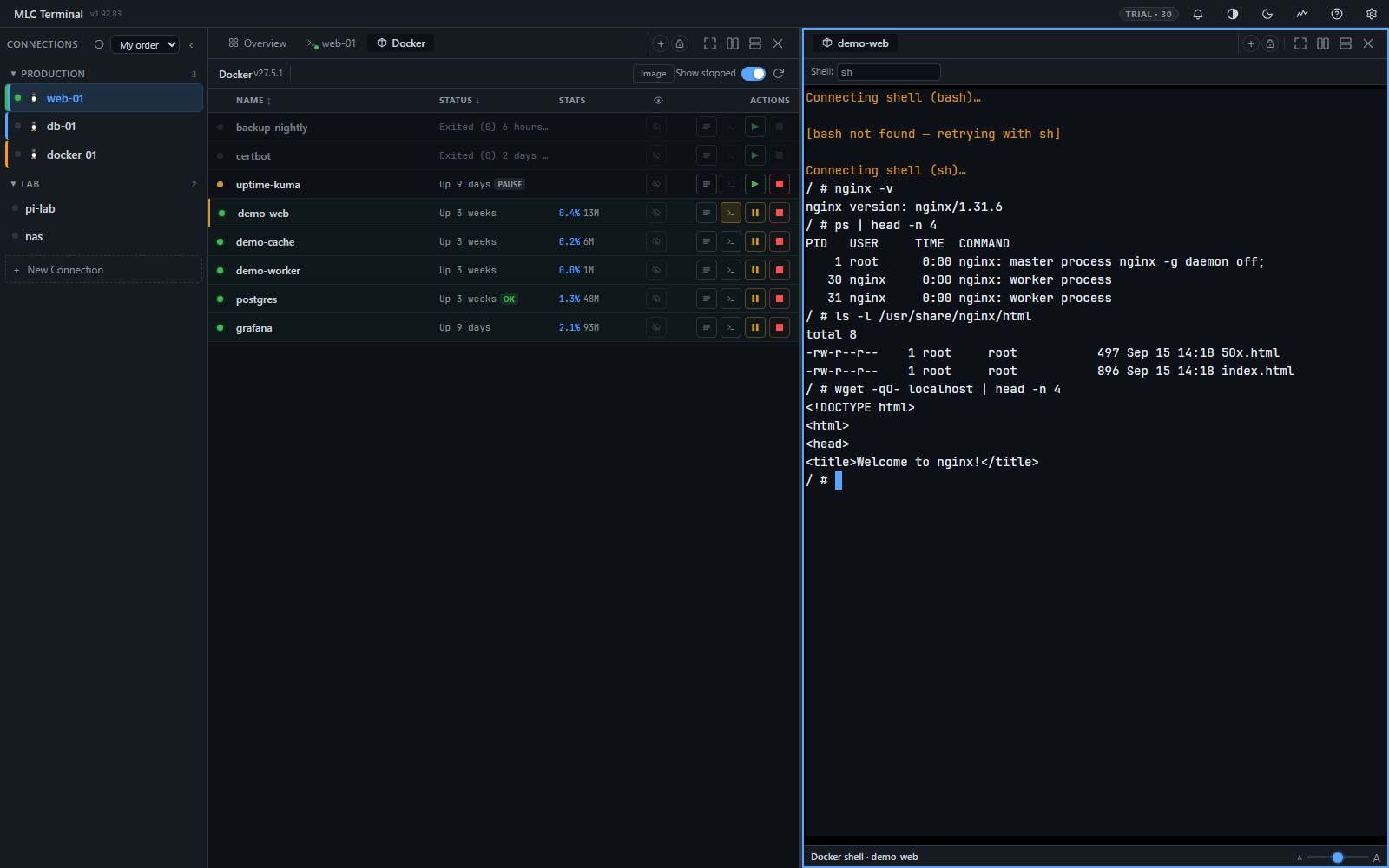
Task: Toggle visibility of demo-cache container
Action: [x=656, y=241]
